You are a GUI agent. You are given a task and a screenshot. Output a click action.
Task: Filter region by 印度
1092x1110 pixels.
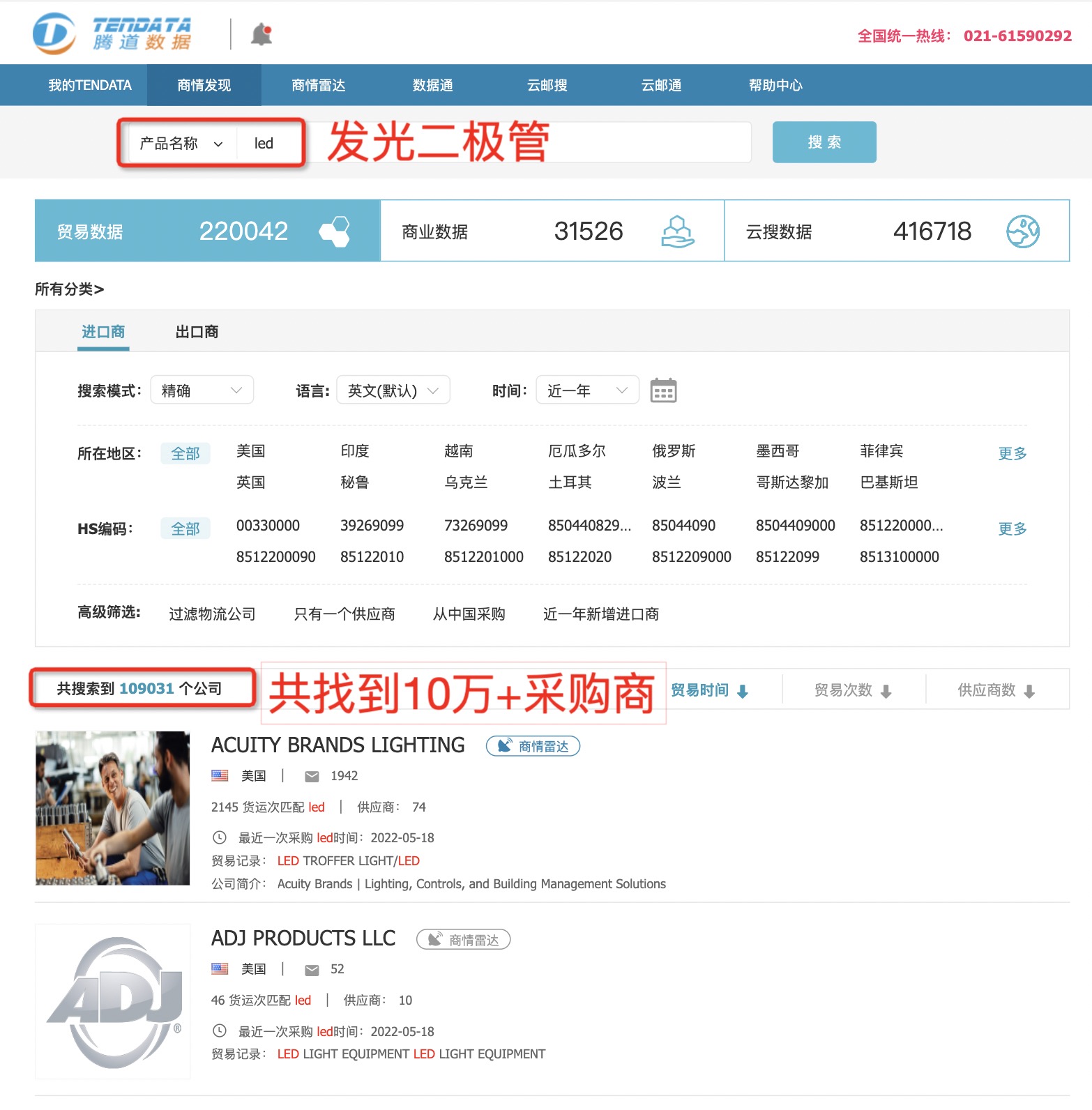[355, 451]
